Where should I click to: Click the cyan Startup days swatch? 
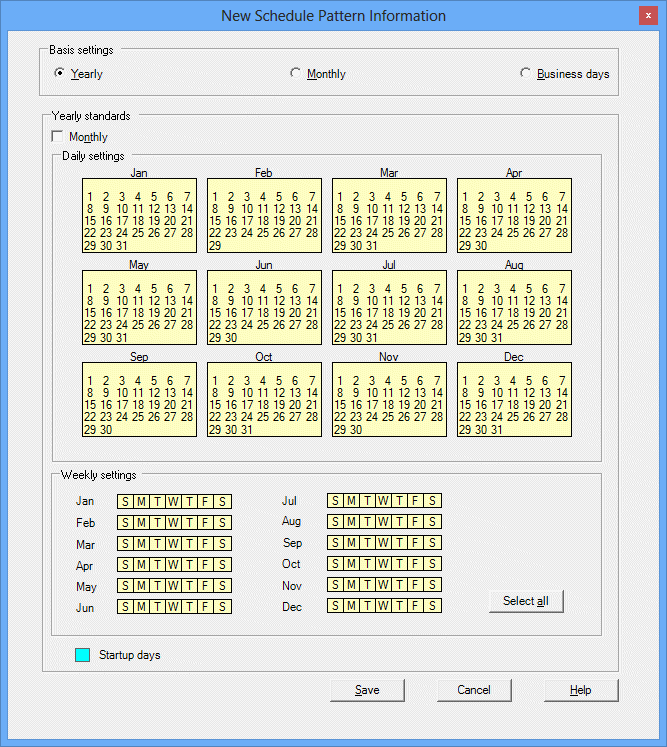(x=83, y=655)
